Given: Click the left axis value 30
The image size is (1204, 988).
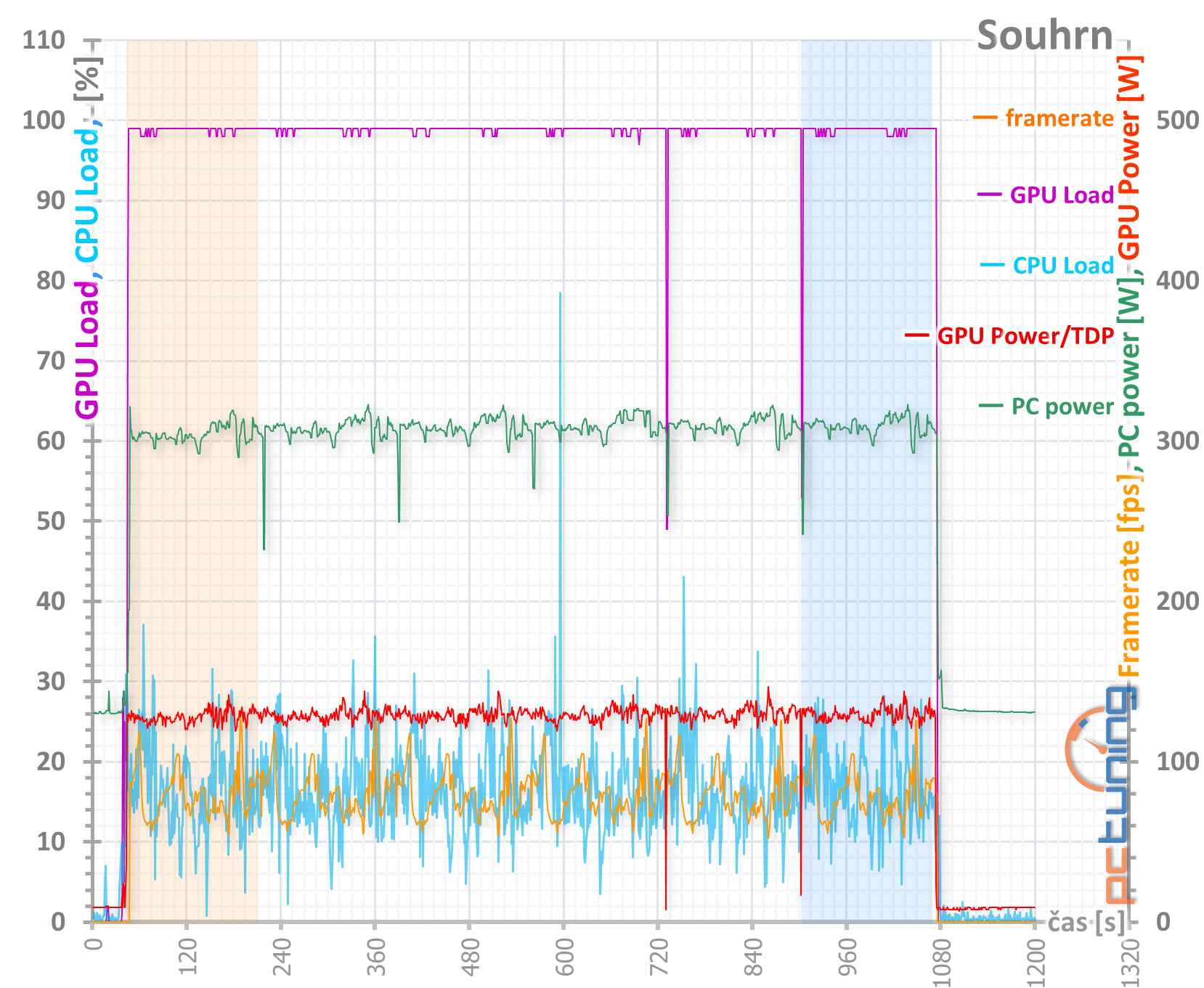Looking at the screenshot, I should pyautogui.click(x=51, y=681).
